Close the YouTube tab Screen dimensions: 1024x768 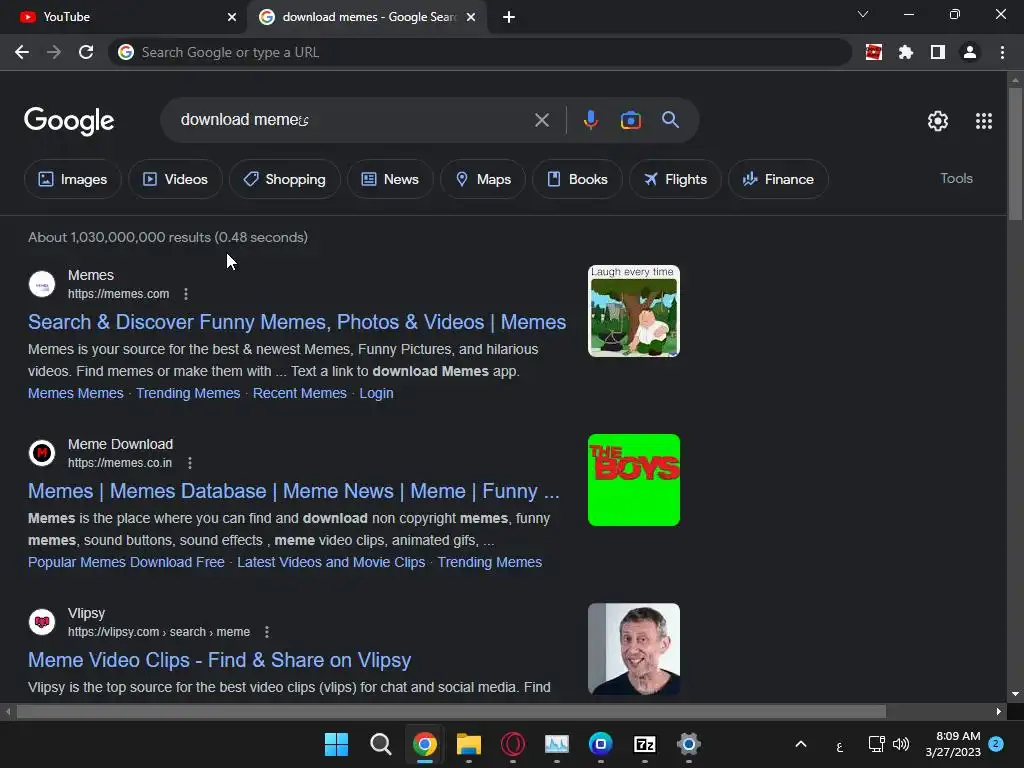pyautogui.click(x=232, y=17)
